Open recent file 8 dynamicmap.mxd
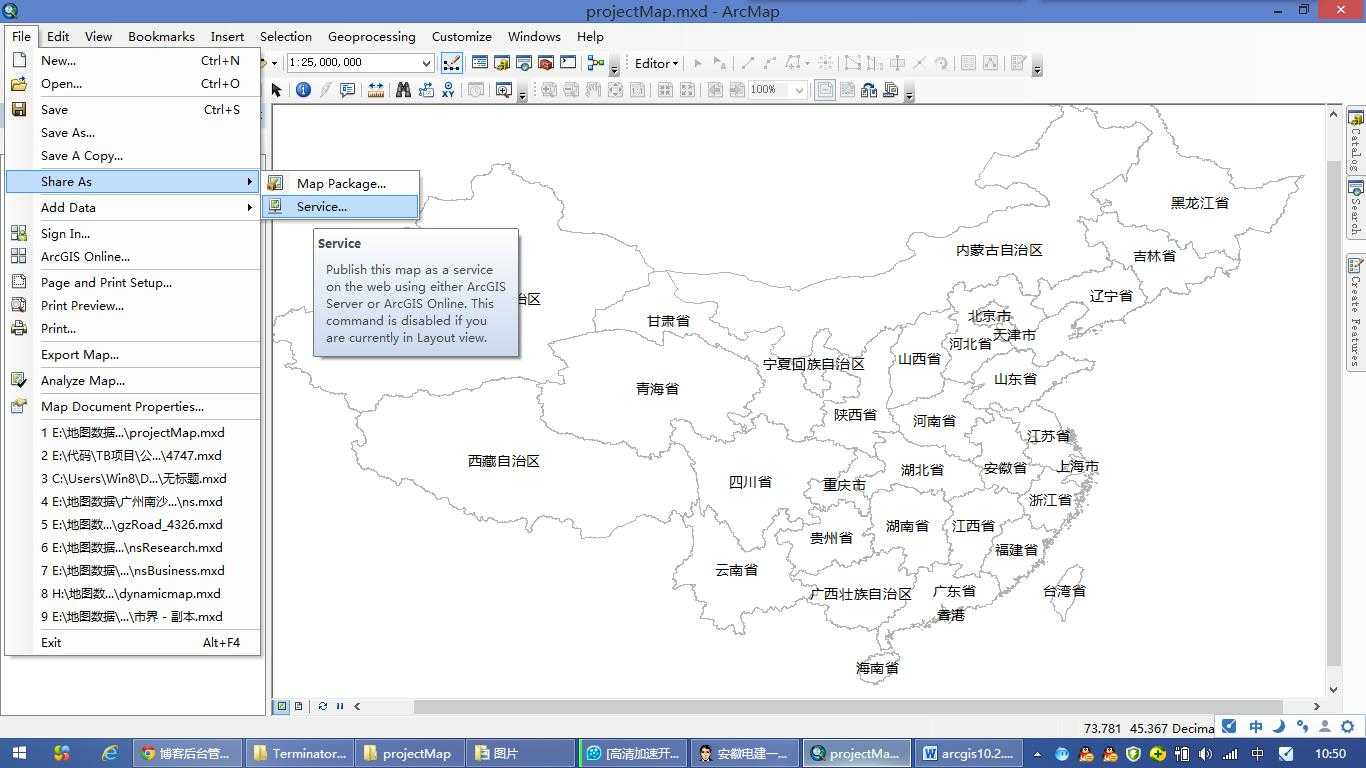Image resolution: width=1366 pixels, height=768 pixels. pos(133,593)
